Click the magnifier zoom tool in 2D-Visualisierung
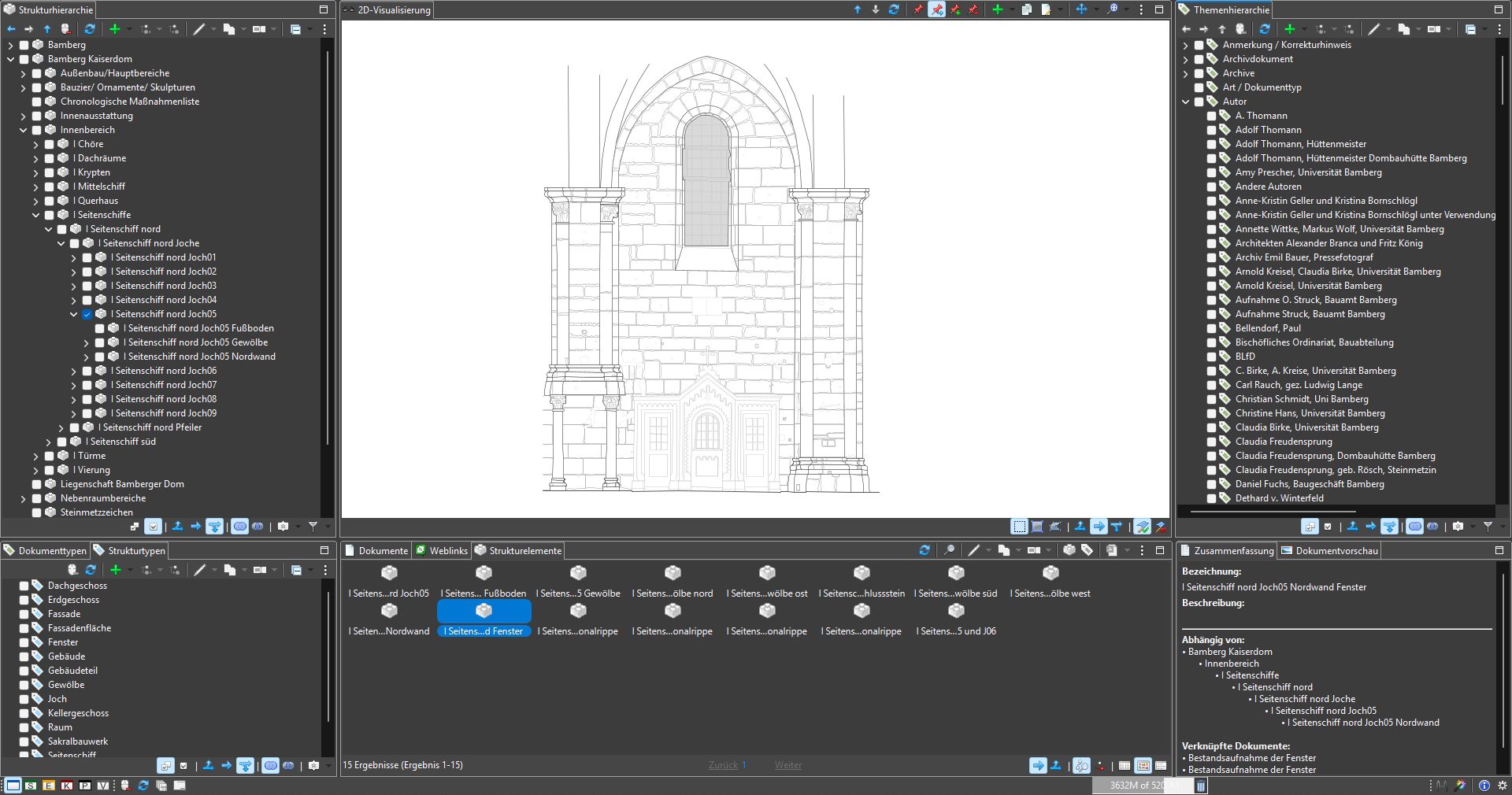Image resolution: width=1512 pixels, height=795 pixels. pyautogui.click(x=1112, y=9)
